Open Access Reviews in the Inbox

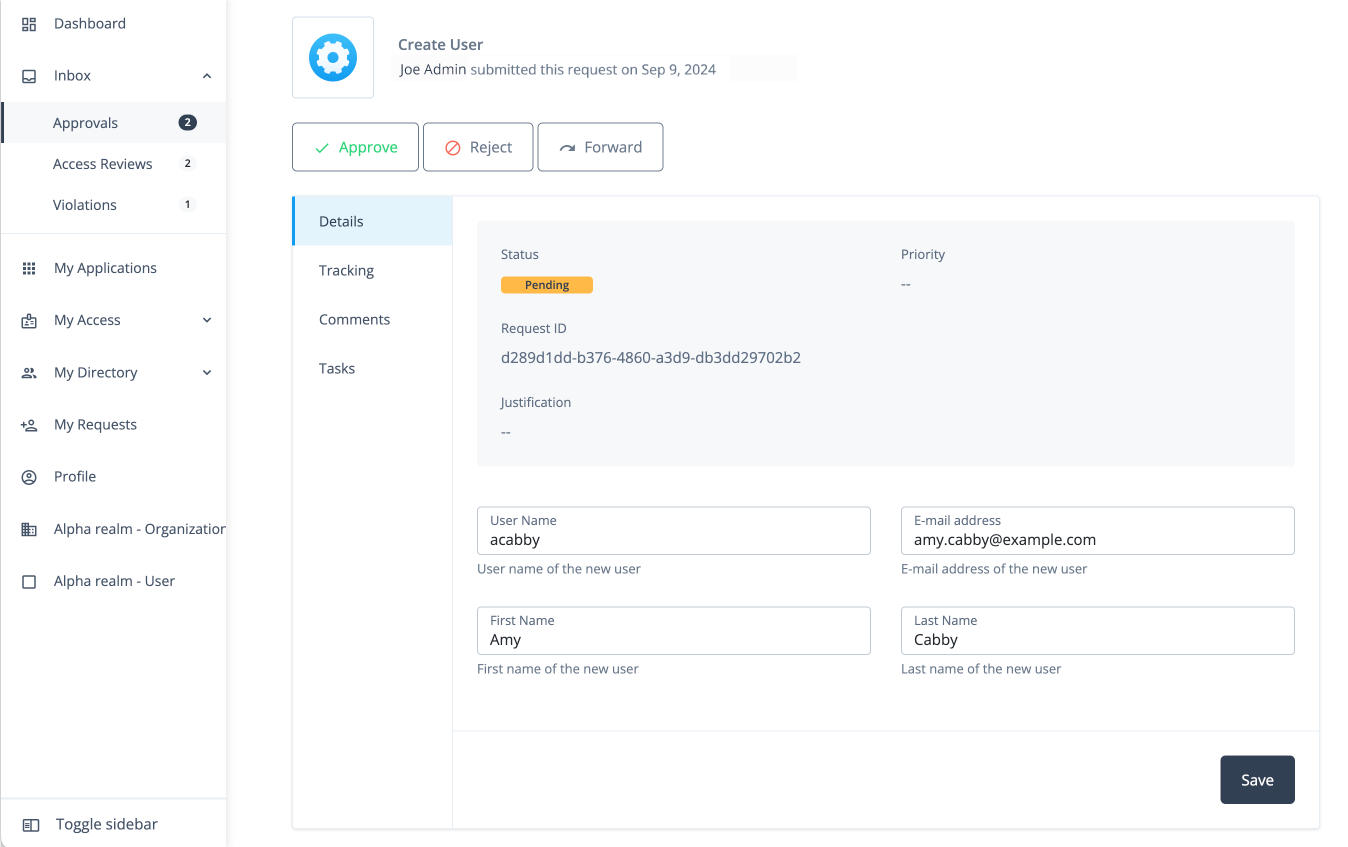103,164
